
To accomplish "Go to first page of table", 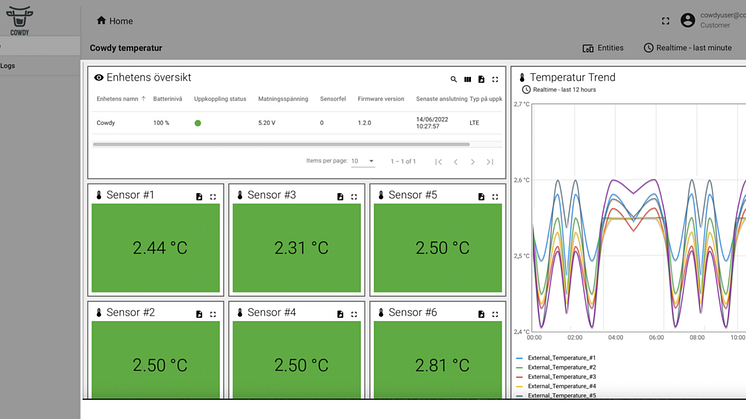I will pyautogui.click(x=438, y=162).
